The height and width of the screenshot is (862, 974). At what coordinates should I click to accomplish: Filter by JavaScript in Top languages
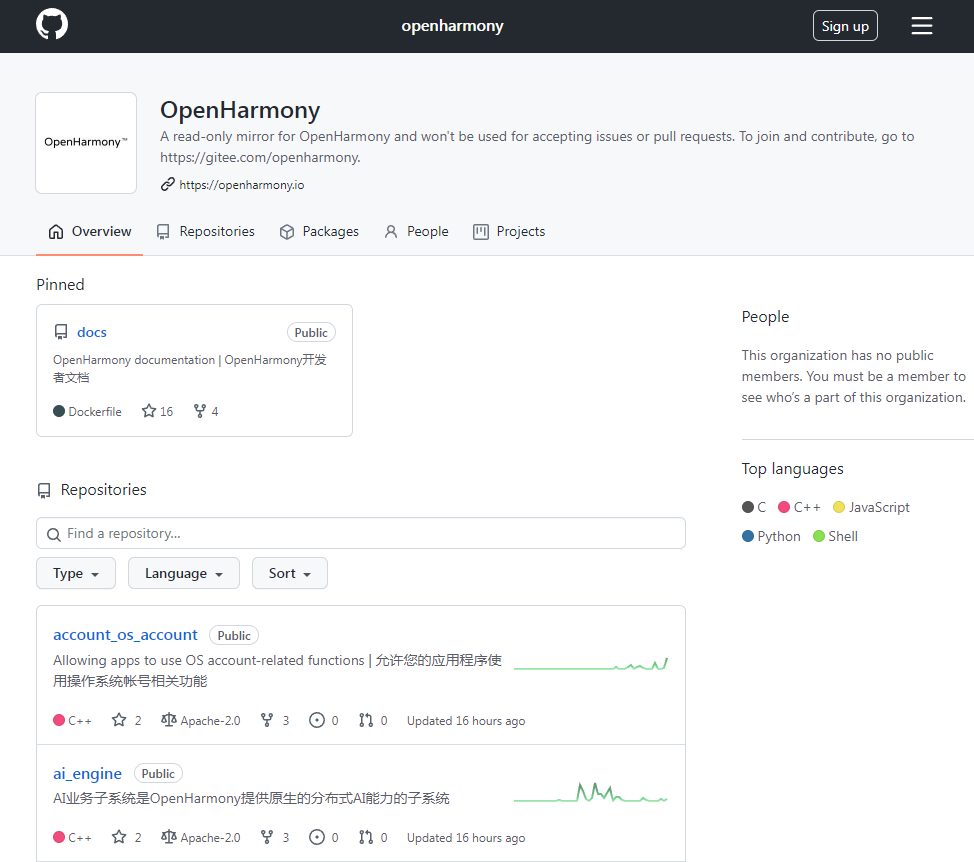pos(871,507)
